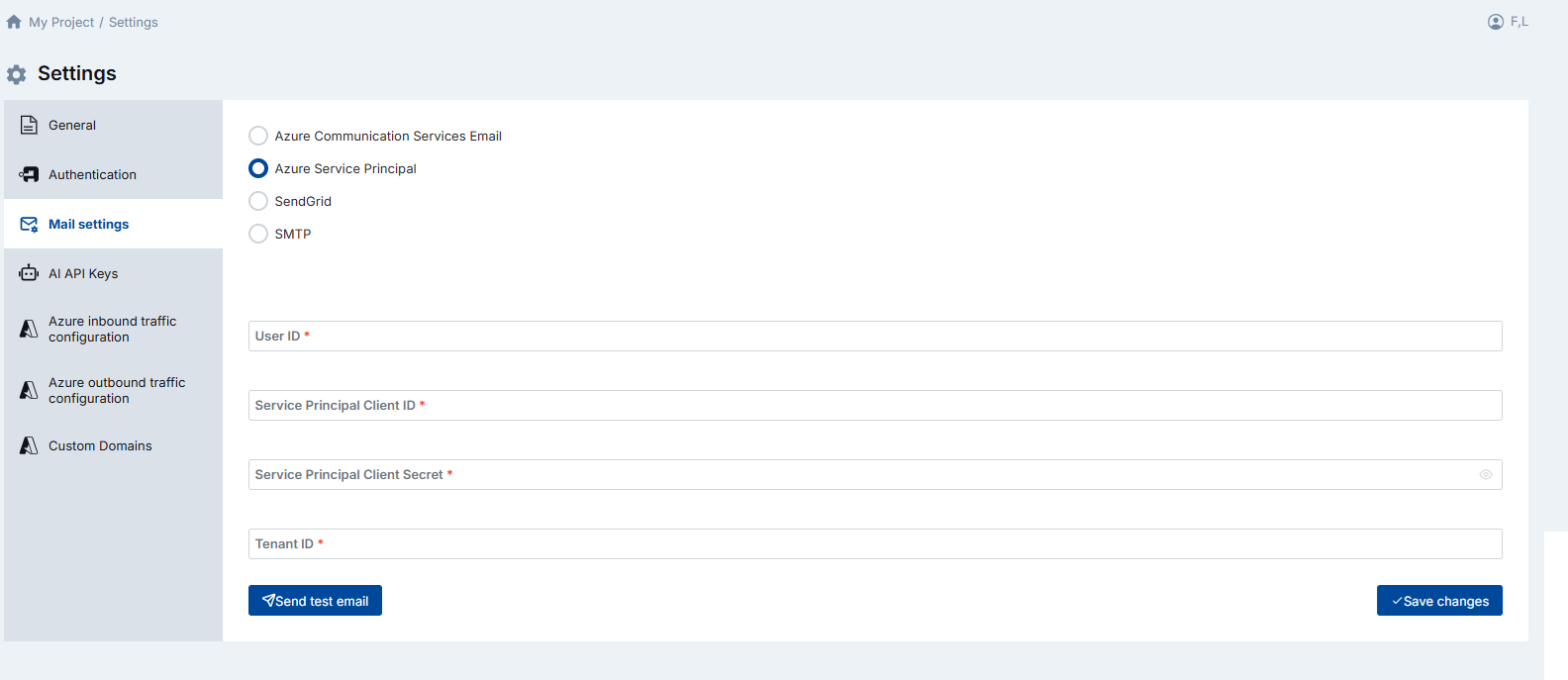The width and height of the screenshot is (1568, 680).
Task: Click the home icon in the breadcrumb
Action: tap(14, 22)
